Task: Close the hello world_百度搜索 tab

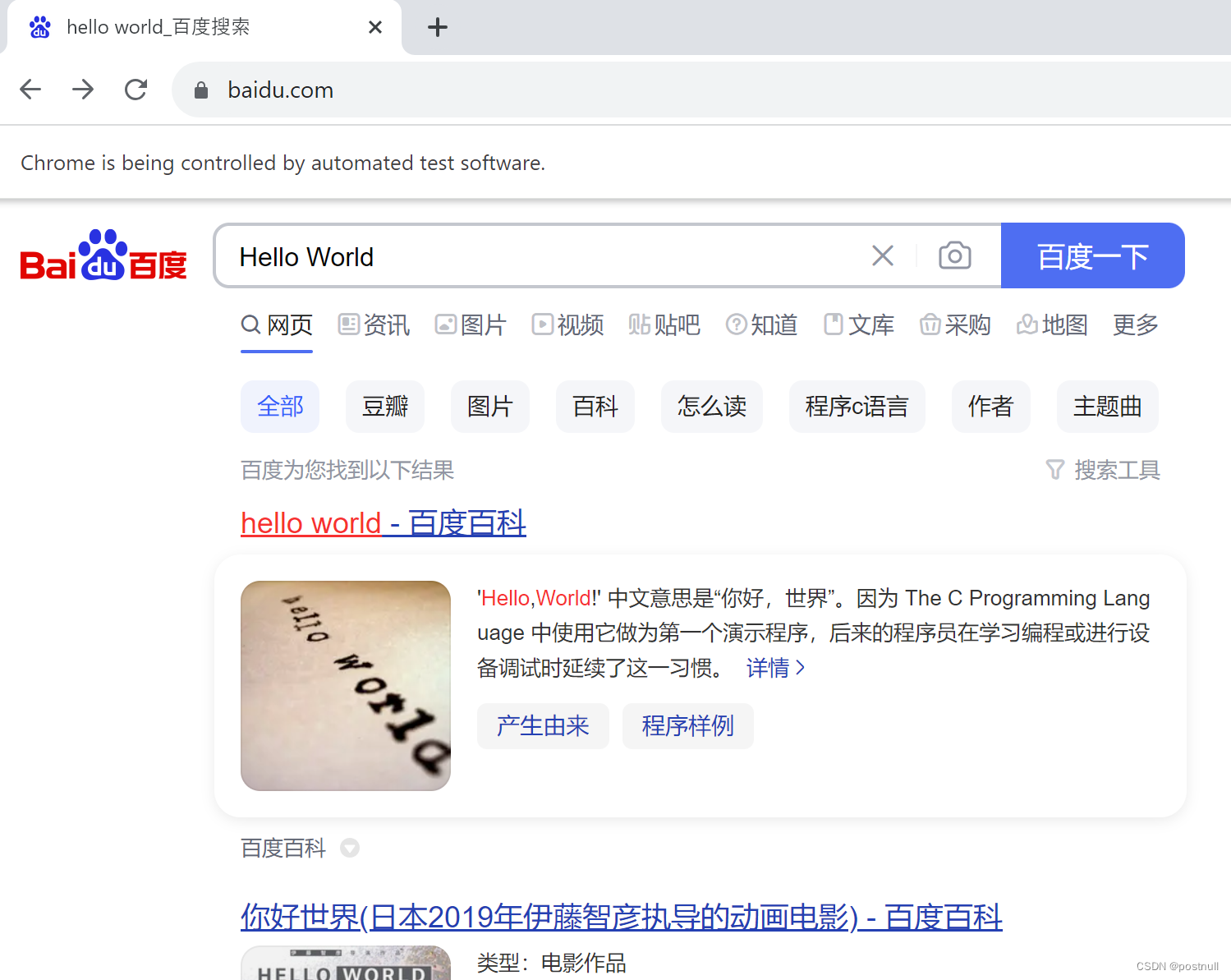Action: (x=375, y=27)
